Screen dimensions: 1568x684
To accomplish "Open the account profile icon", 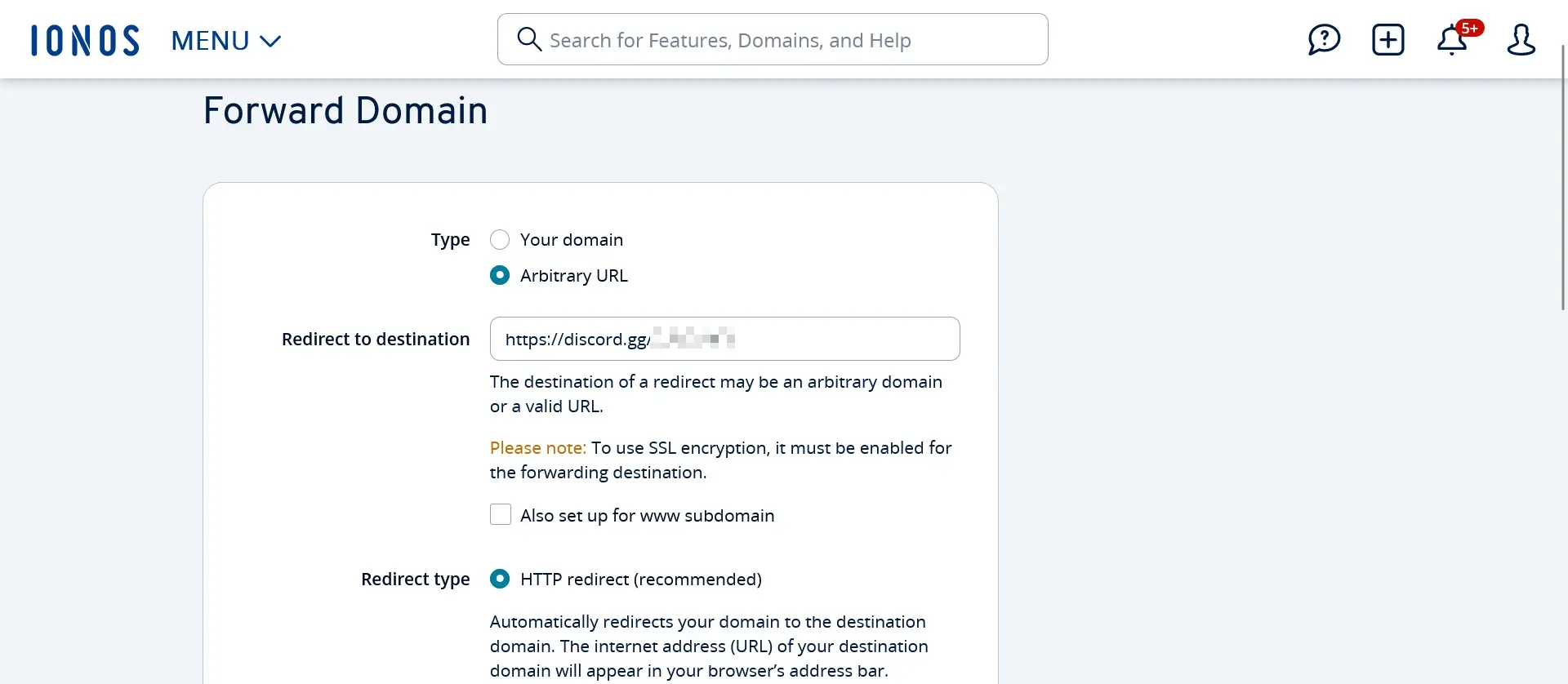I will coord(1521,39).
